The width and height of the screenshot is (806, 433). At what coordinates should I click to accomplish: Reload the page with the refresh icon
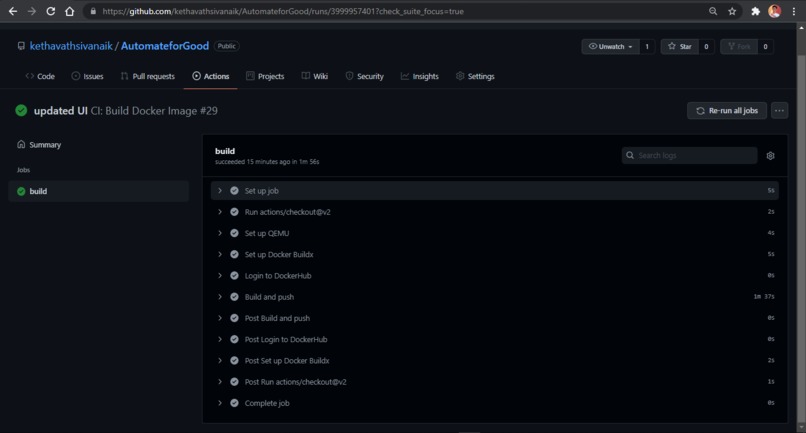(50, 11)
